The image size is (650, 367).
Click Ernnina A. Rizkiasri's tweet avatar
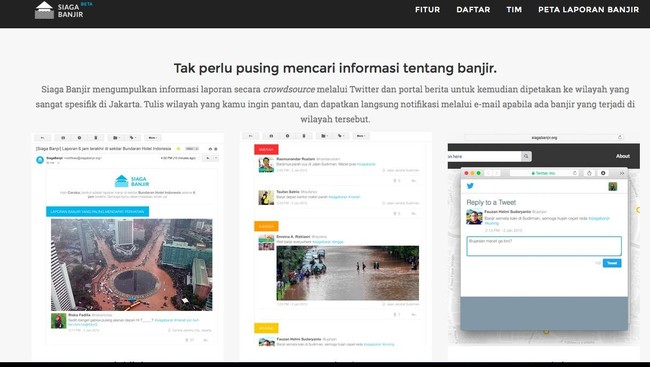coord(266,243)
